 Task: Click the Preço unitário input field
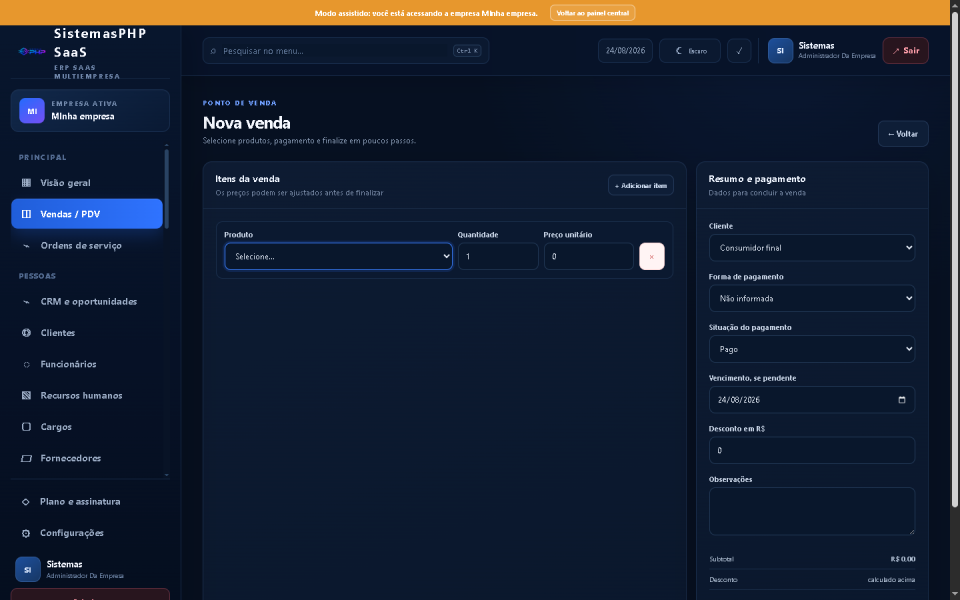pyautogui.click(x=589, y=257)
